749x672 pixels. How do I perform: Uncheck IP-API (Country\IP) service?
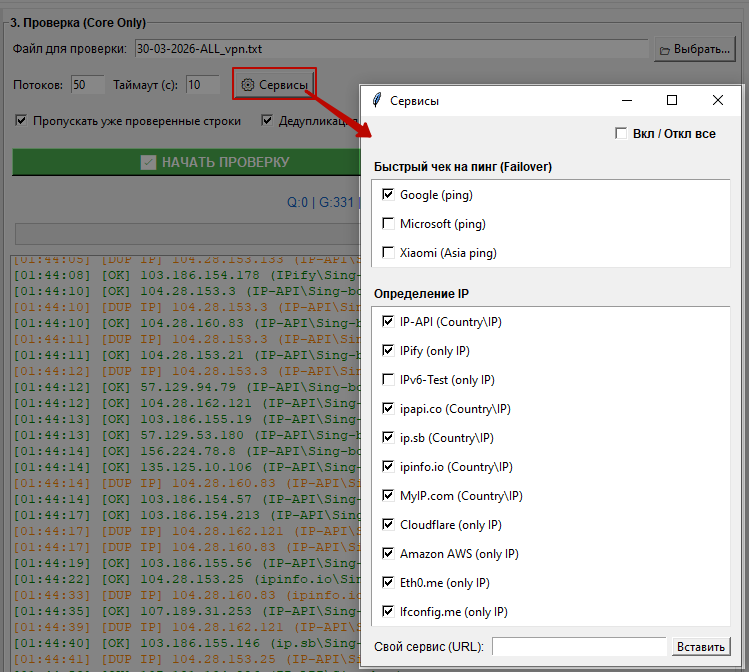[x=388, y=322]
